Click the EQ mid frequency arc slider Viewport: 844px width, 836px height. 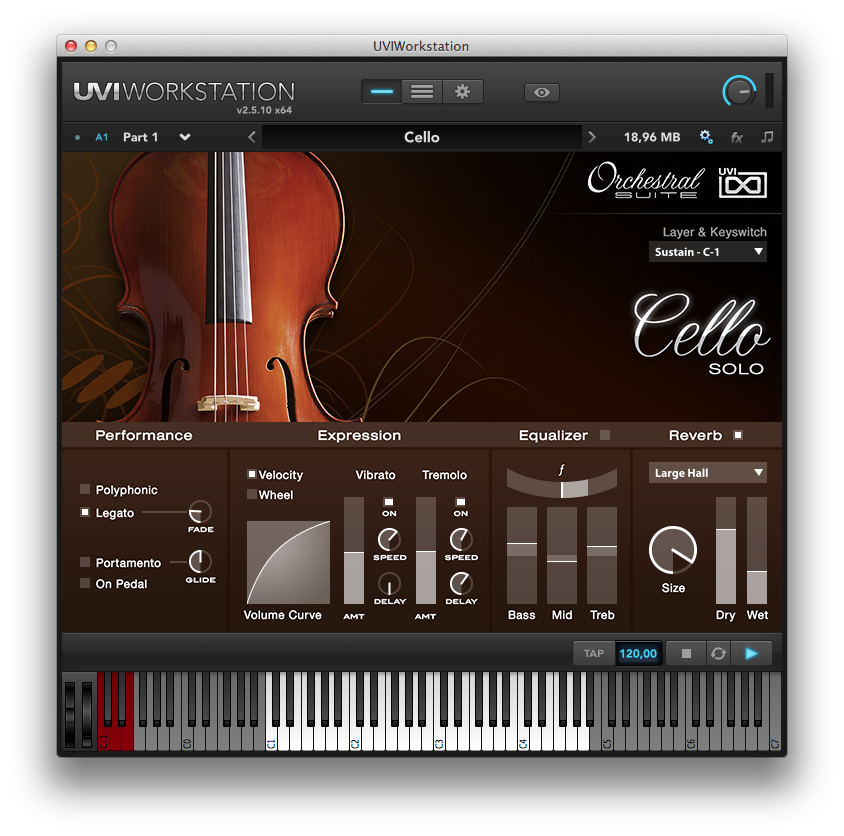562,483
